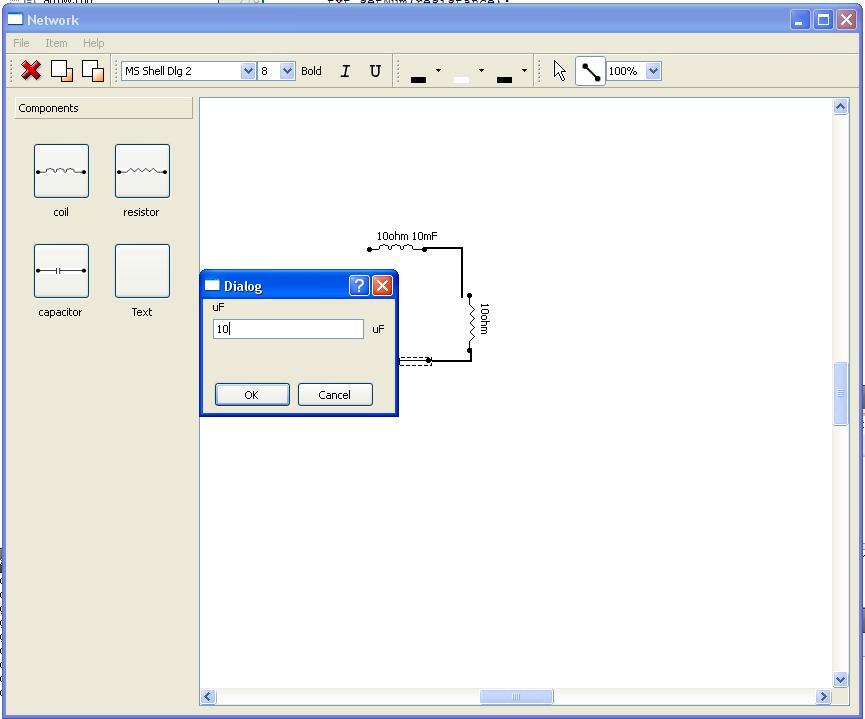This screenshot has width=865, height=719.
Task: Click the red X delete icon
Action: [x=31, y=71]
